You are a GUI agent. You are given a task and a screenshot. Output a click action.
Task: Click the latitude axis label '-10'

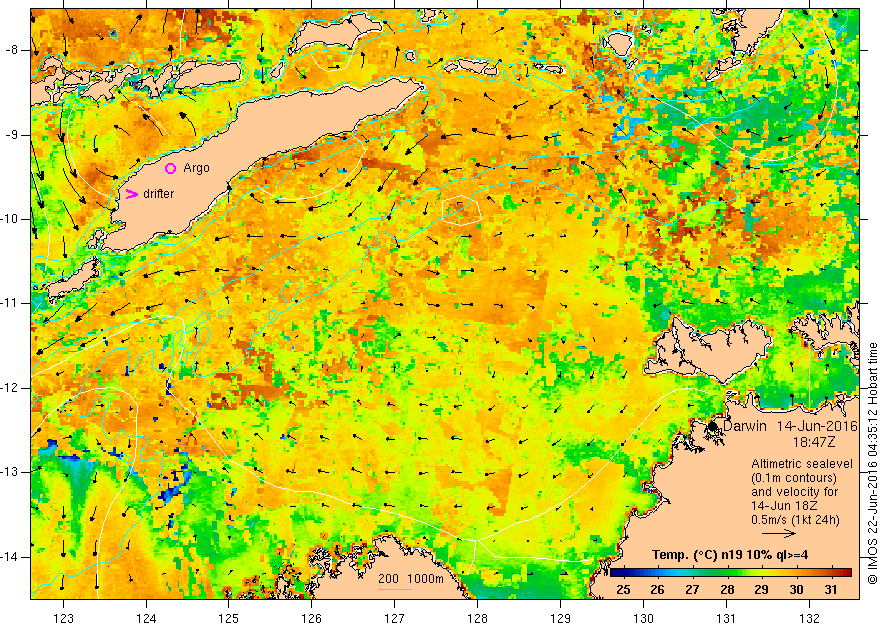point(10,219)
